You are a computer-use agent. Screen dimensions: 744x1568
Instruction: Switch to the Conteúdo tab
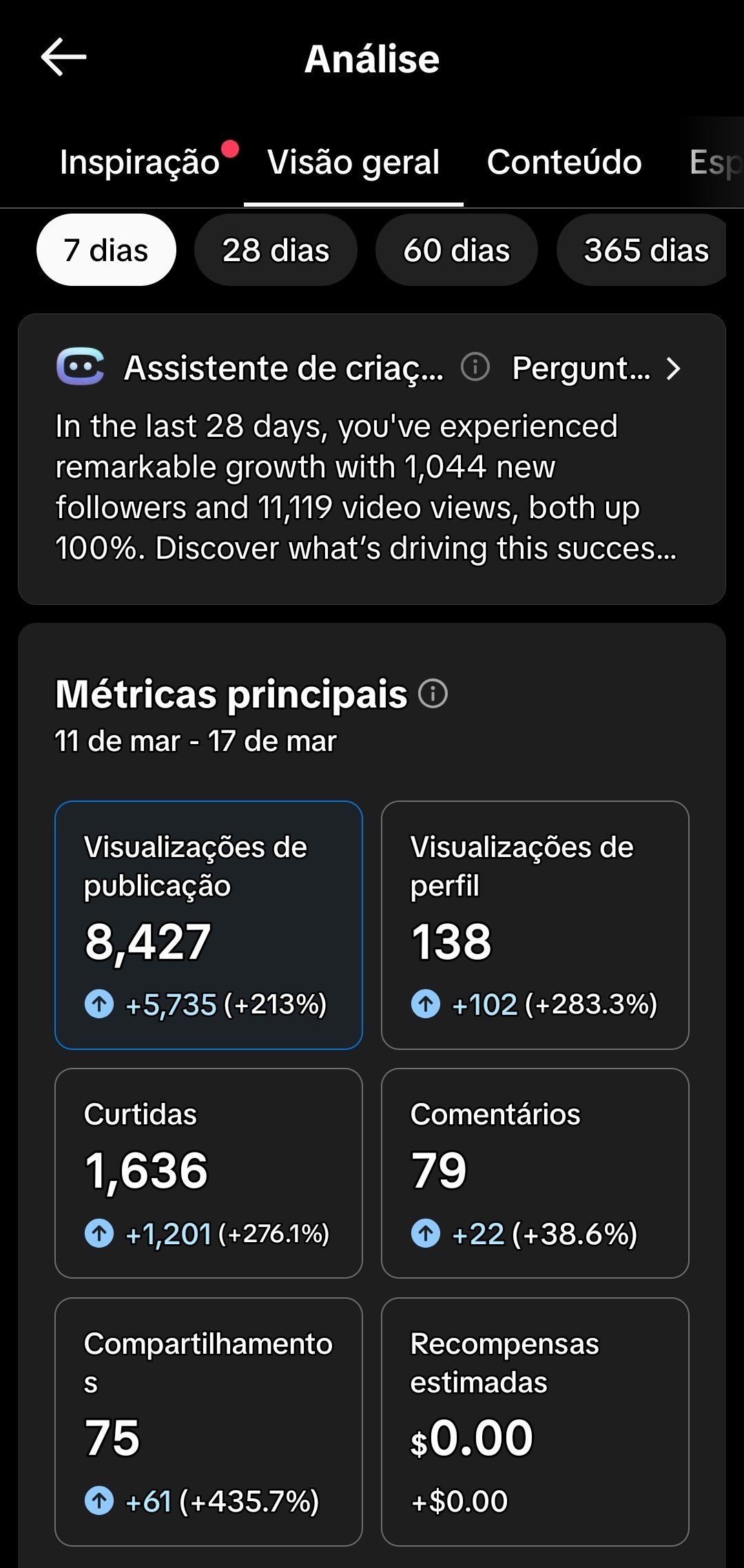pos(564,163)
